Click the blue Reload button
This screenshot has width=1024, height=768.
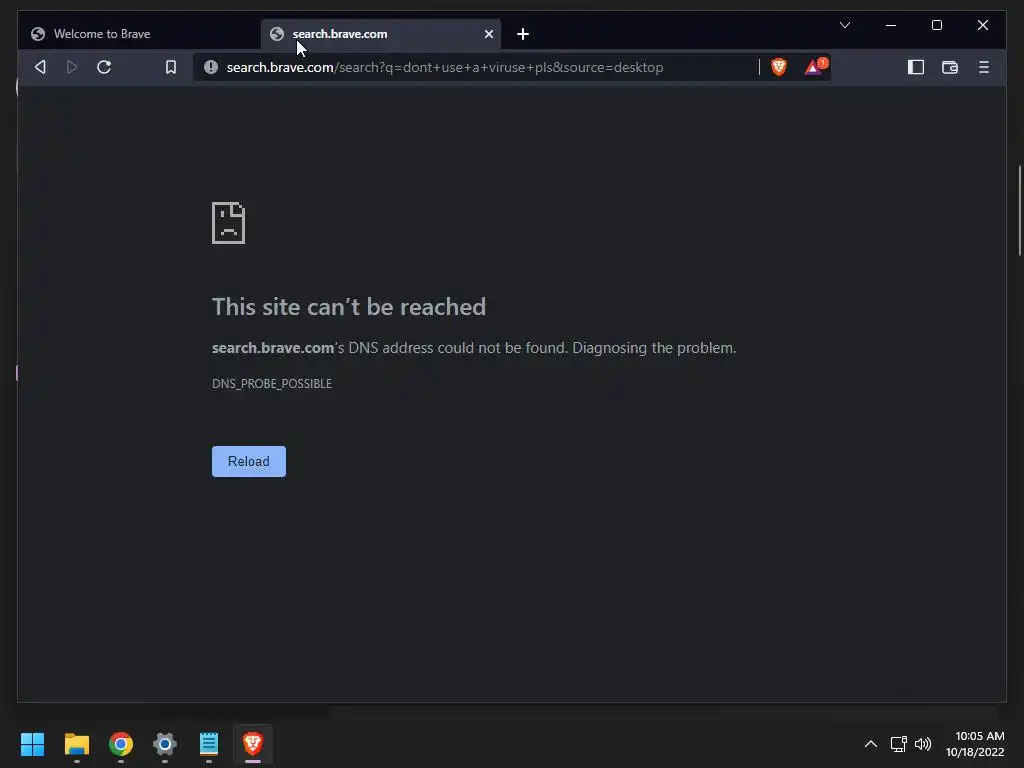(249, 461)
